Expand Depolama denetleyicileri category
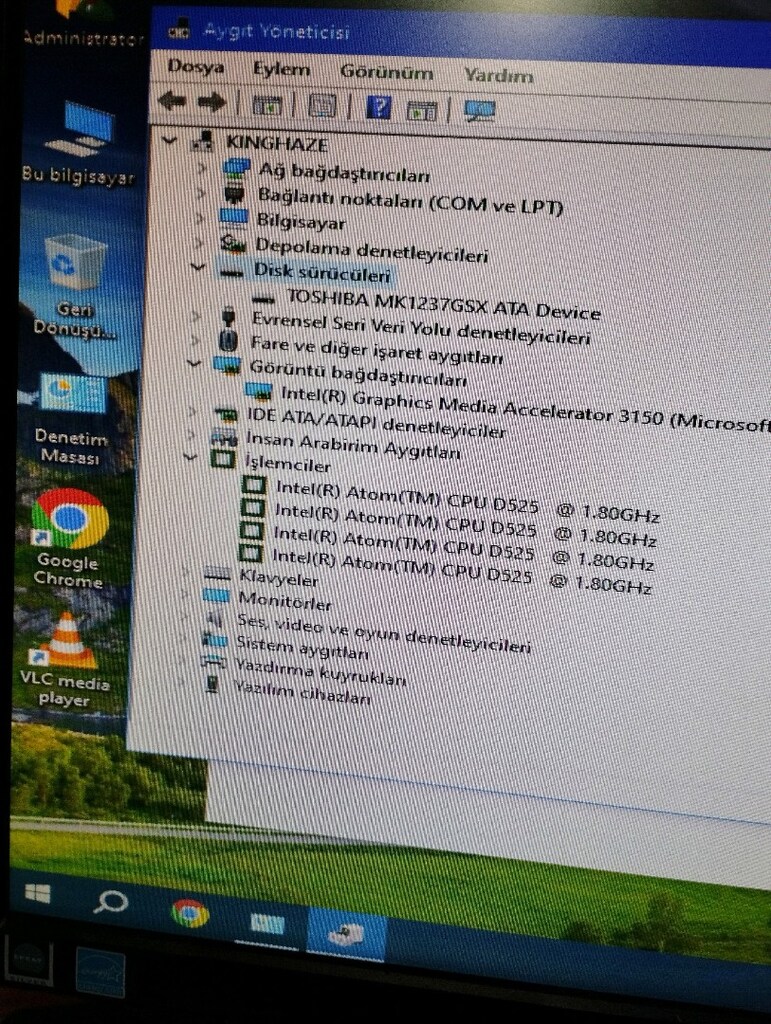This screenshot has width=771, height=1024. [x=199, y=242]
